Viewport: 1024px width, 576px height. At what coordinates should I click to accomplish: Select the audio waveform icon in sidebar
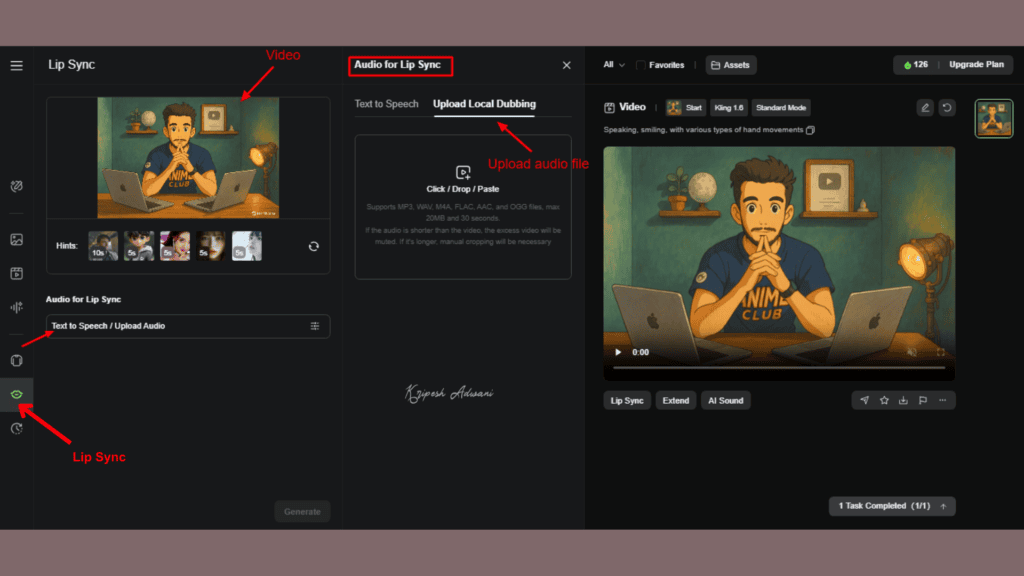[16, 307]
